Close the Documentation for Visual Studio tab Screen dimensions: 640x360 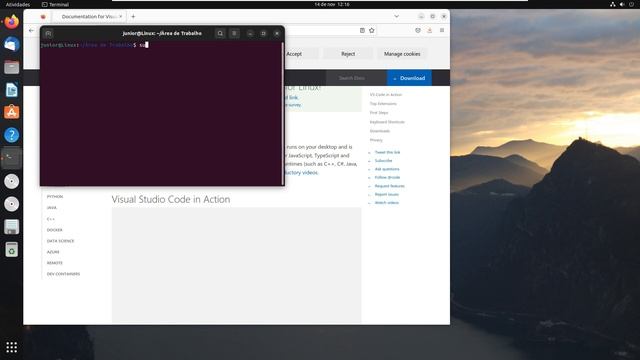click(x=121, y=17)
